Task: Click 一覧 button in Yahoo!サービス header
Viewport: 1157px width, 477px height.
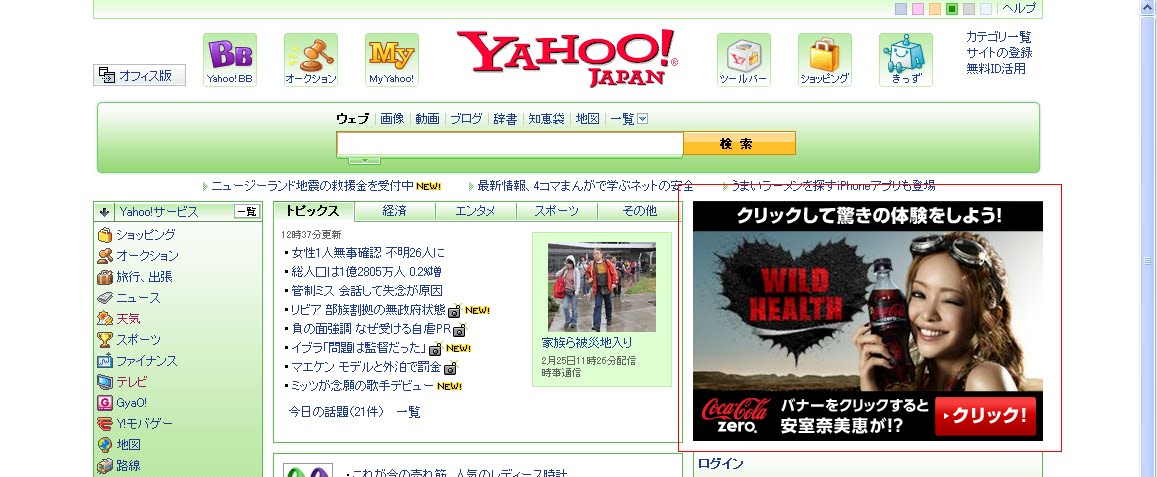Action: [x=246, y=212]
